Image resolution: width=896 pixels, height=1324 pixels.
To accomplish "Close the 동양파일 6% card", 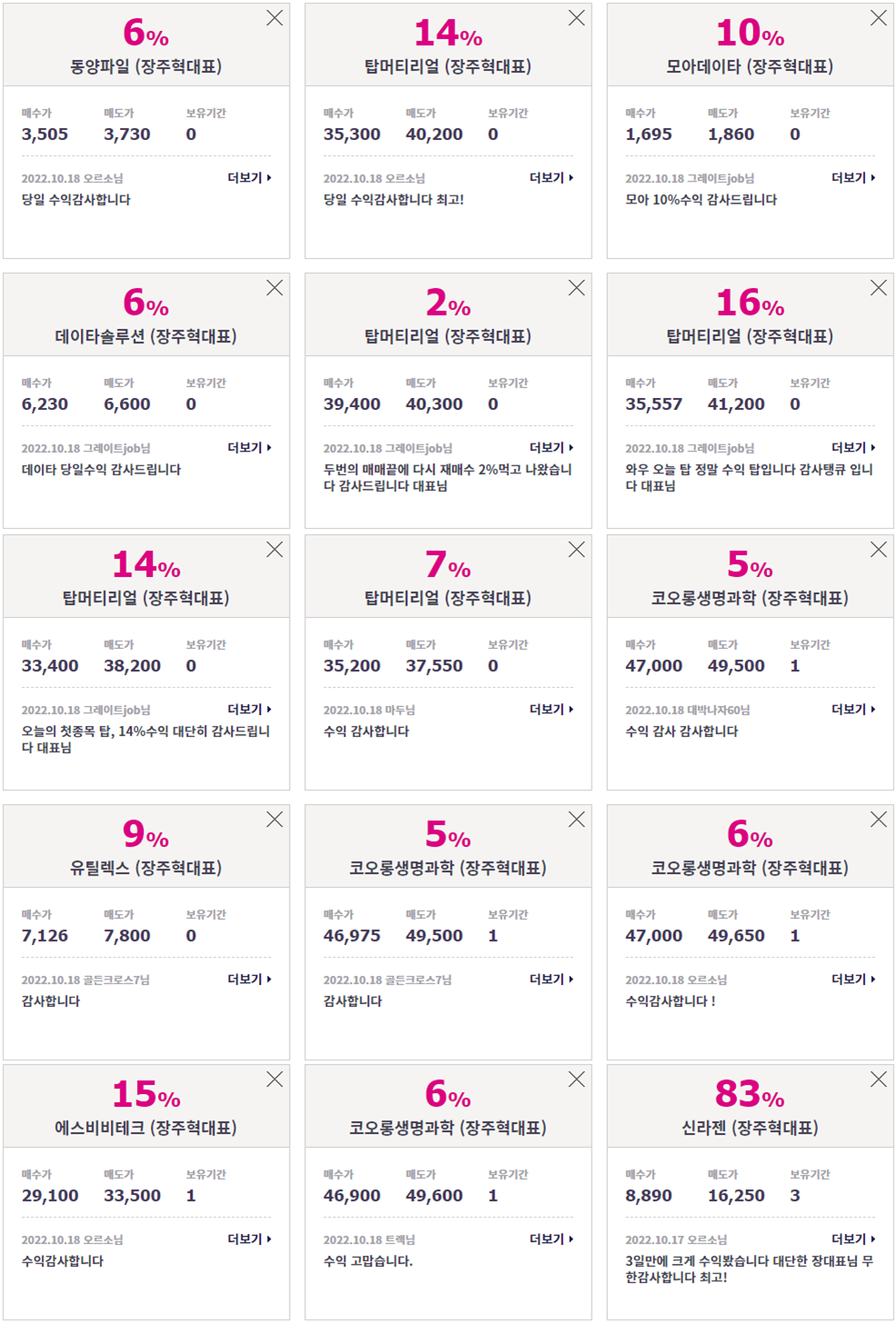I will coord(274,18).
